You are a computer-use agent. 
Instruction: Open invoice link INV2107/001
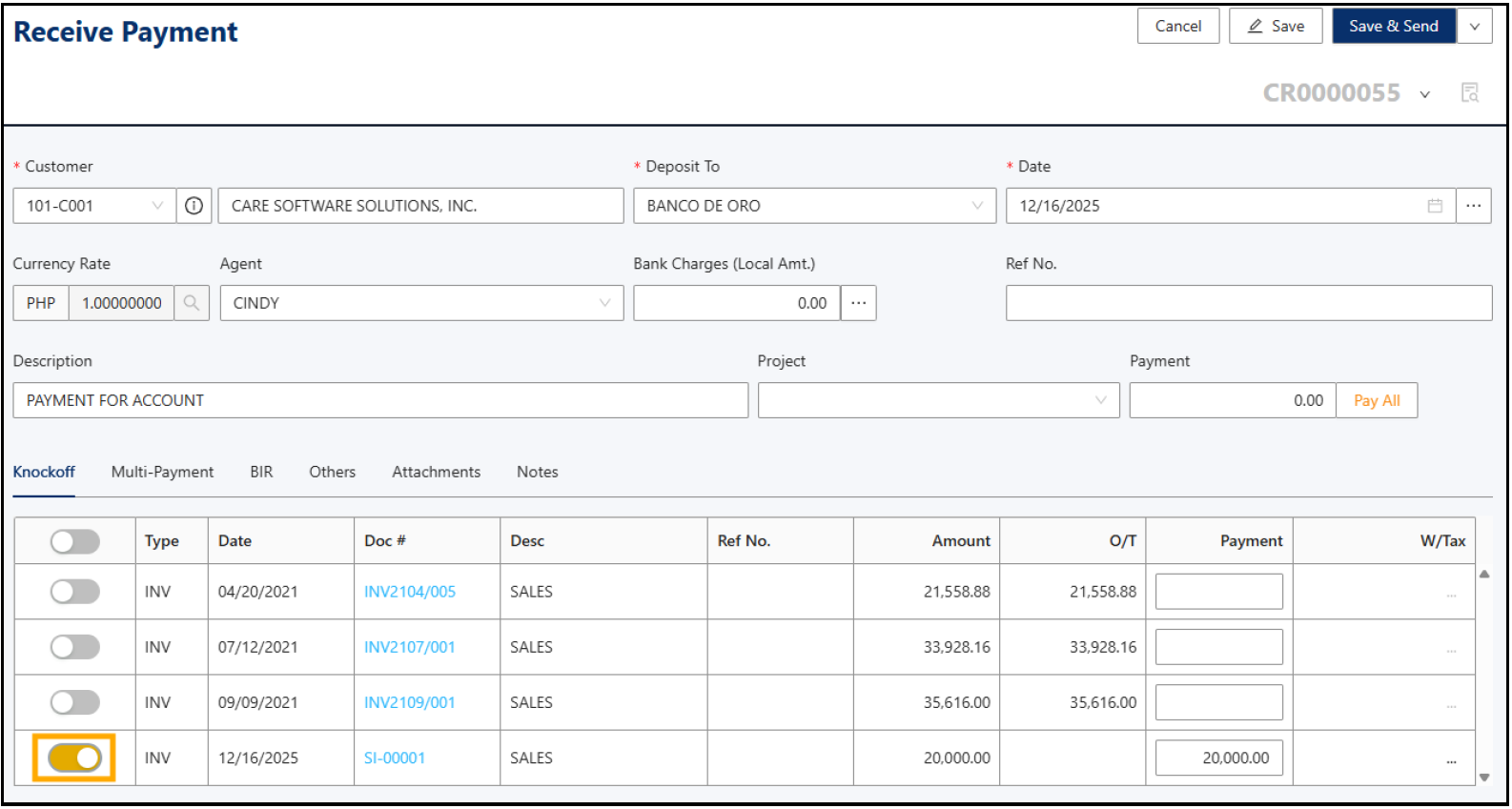(410, 647)
